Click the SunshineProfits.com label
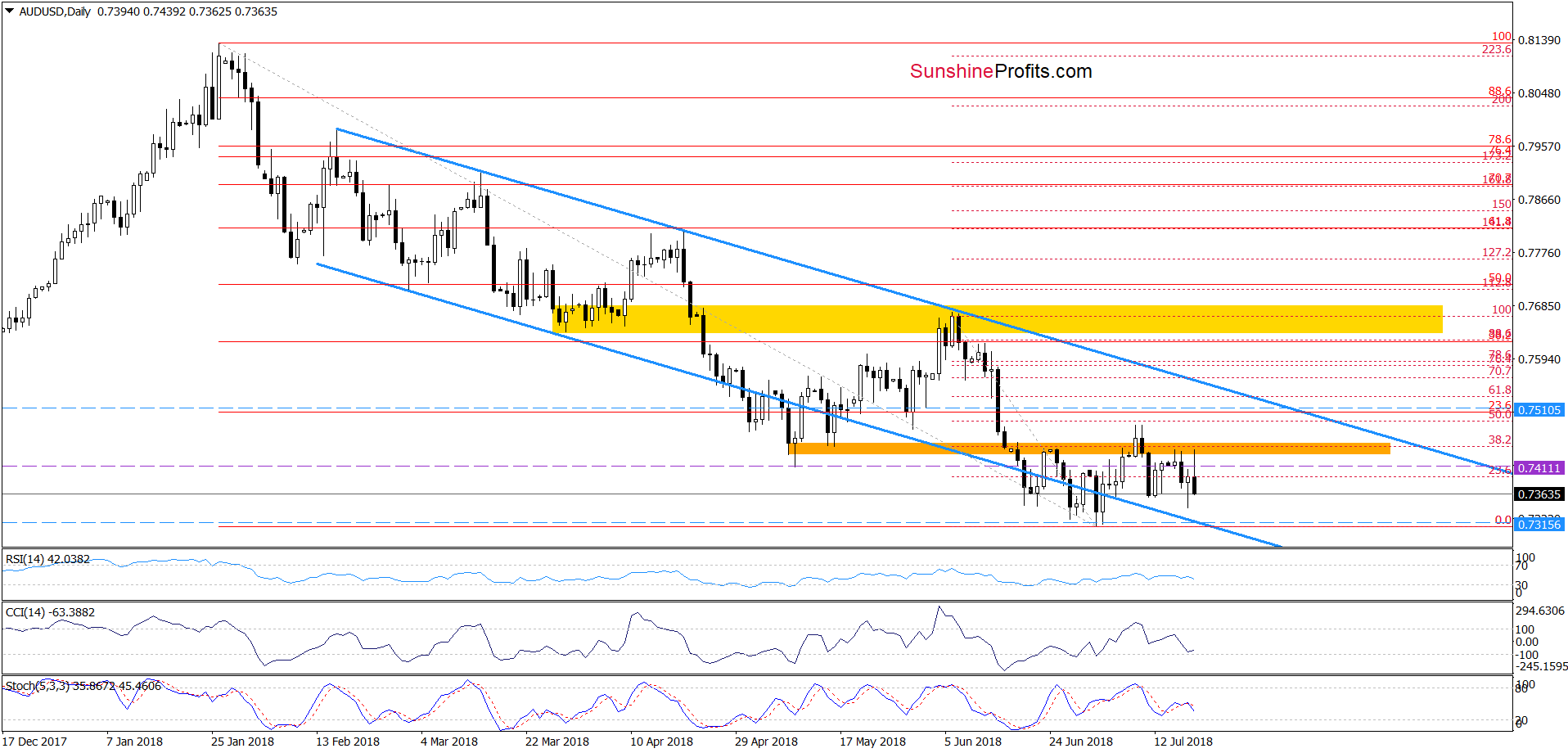 click(x=1001, y=71)
